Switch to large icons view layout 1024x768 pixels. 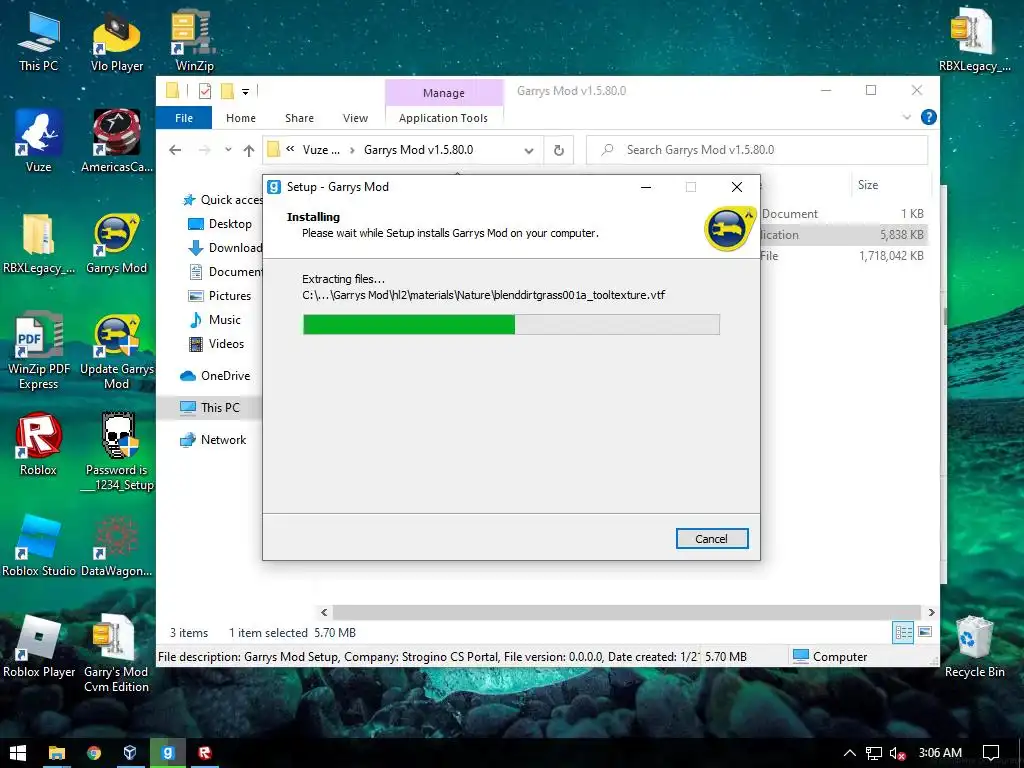pos(925,632)
